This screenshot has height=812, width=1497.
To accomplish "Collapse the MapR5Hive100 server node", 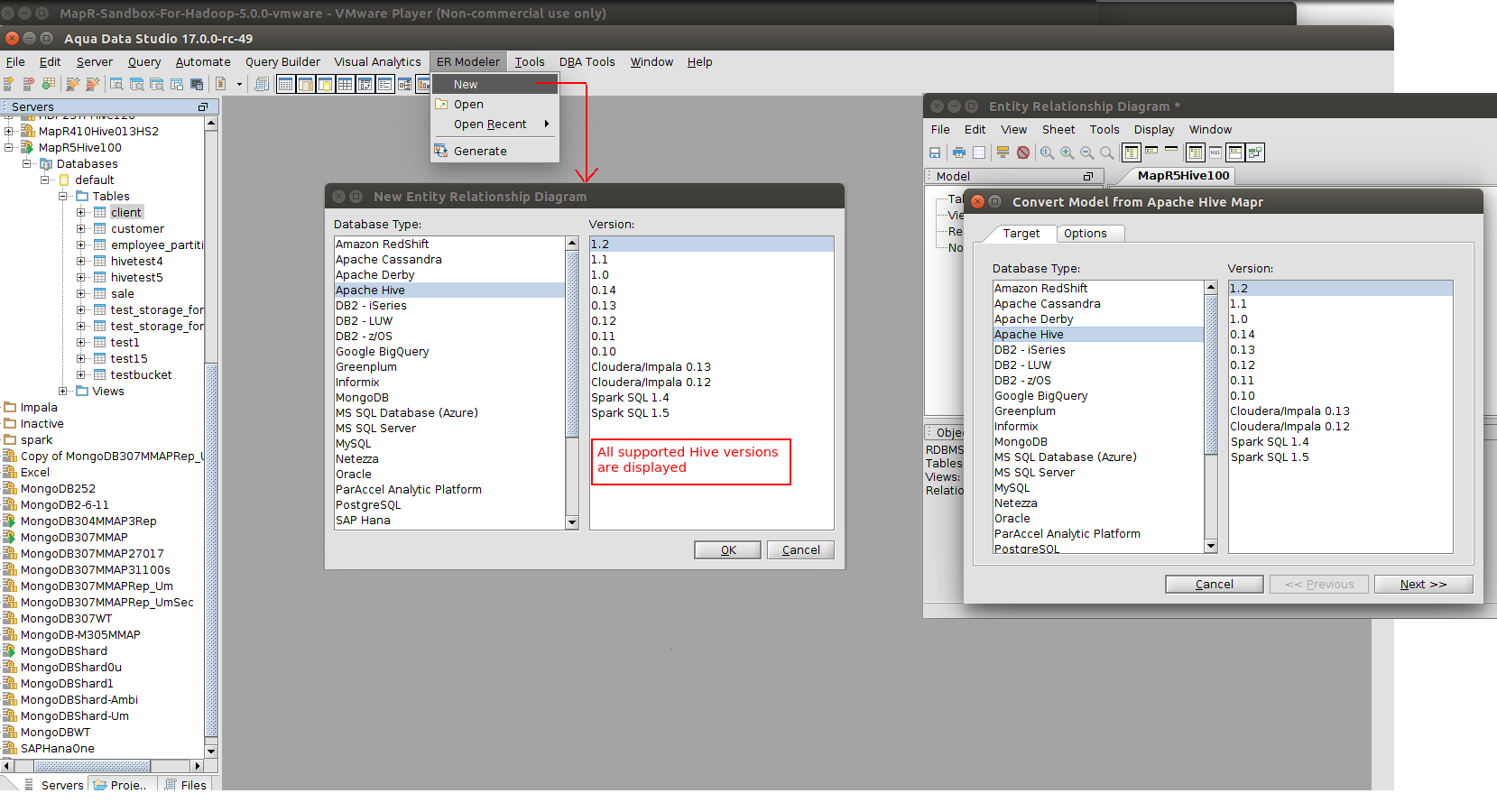I will coord(8,147).
